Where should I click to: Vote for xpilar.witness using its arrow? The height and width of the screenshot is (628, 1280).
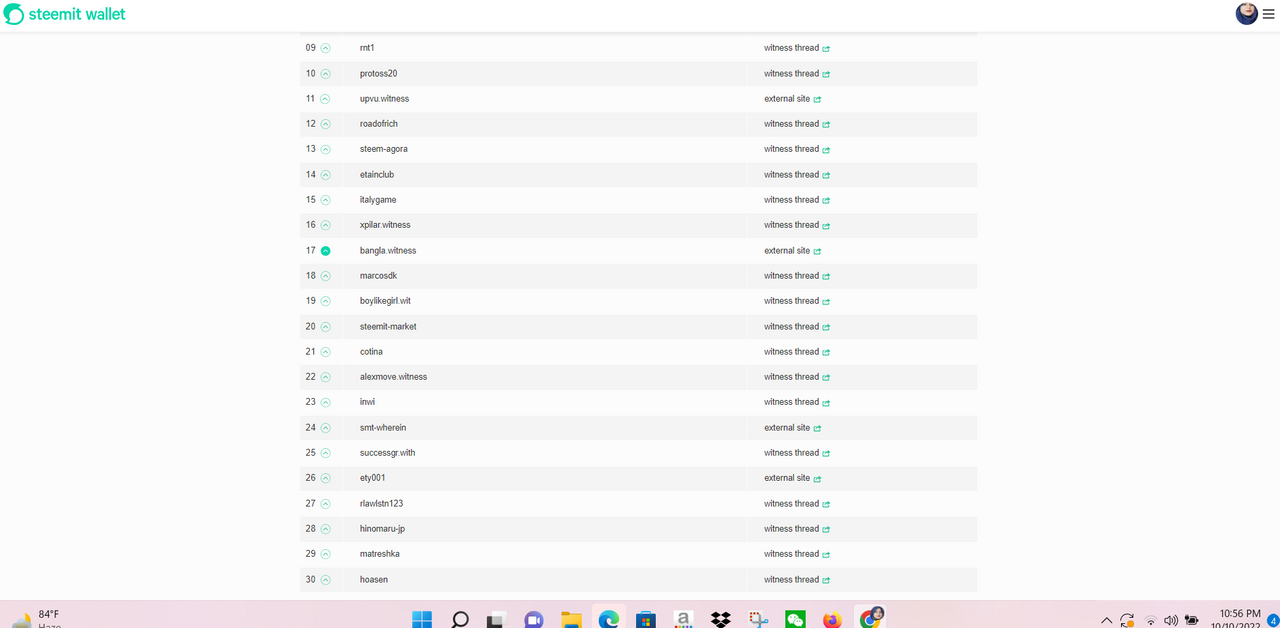click(x=325, y=225)
